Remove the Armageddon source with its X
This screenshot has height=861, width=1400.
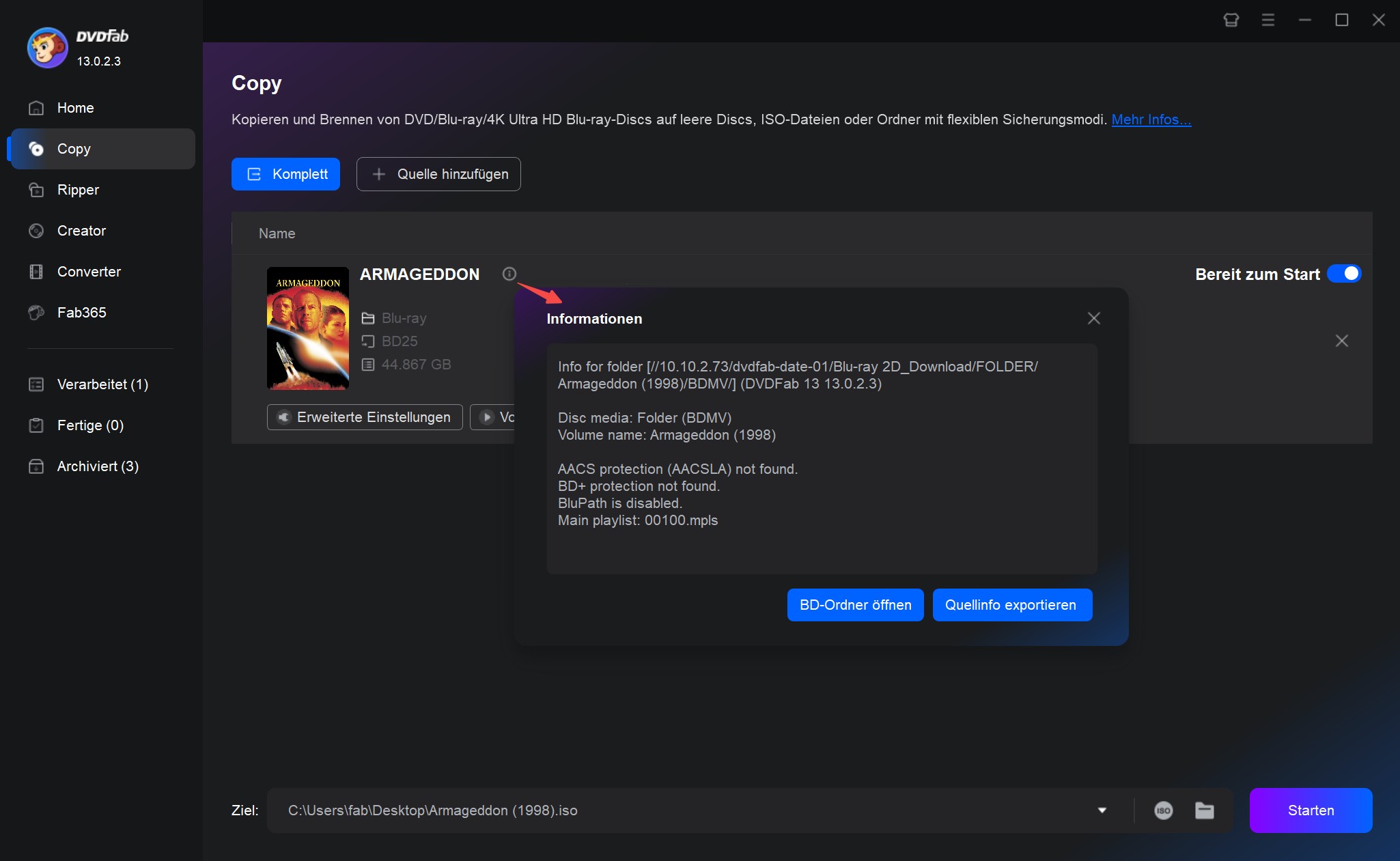(1342, 341)
